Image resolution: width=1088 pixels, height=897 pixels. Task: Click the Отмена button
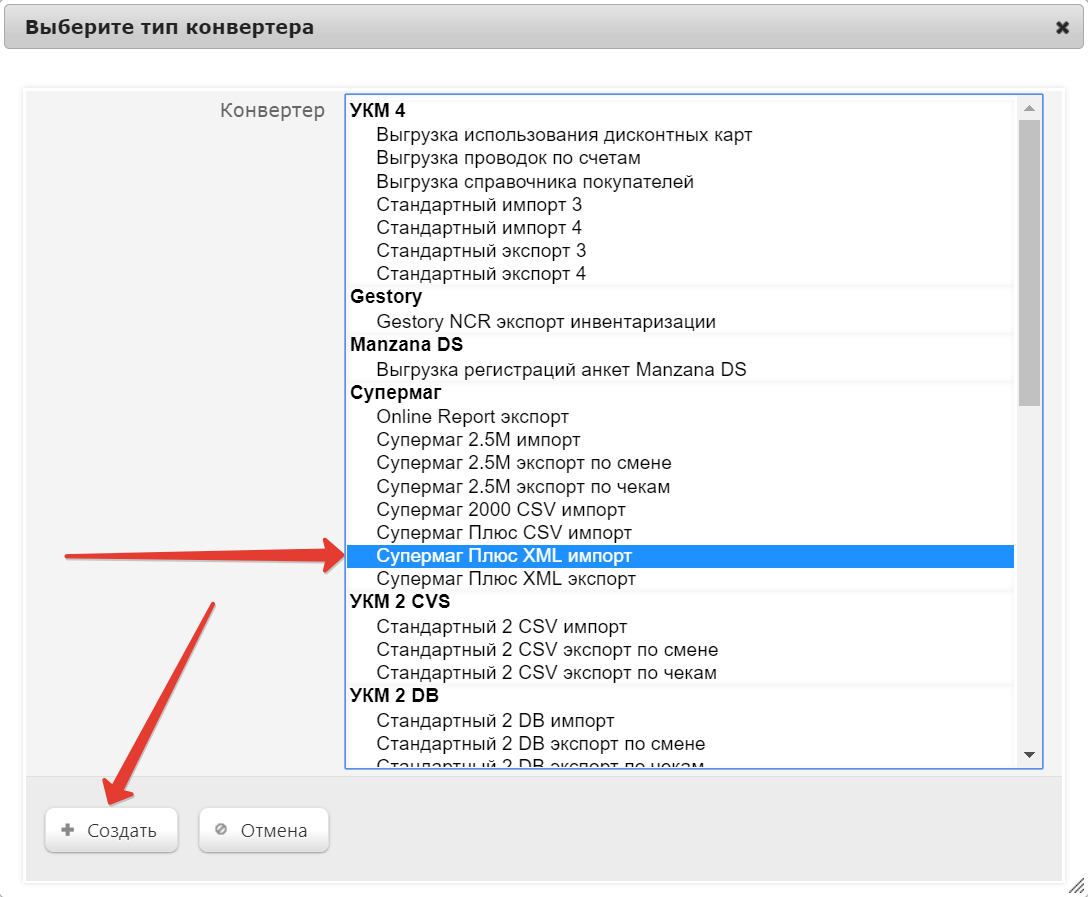264,830
